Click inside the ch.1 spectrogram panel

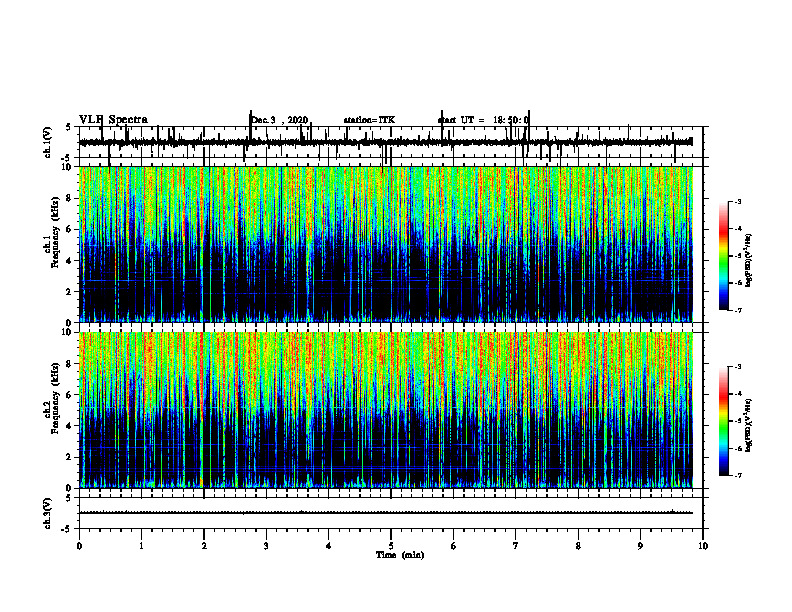385,244
